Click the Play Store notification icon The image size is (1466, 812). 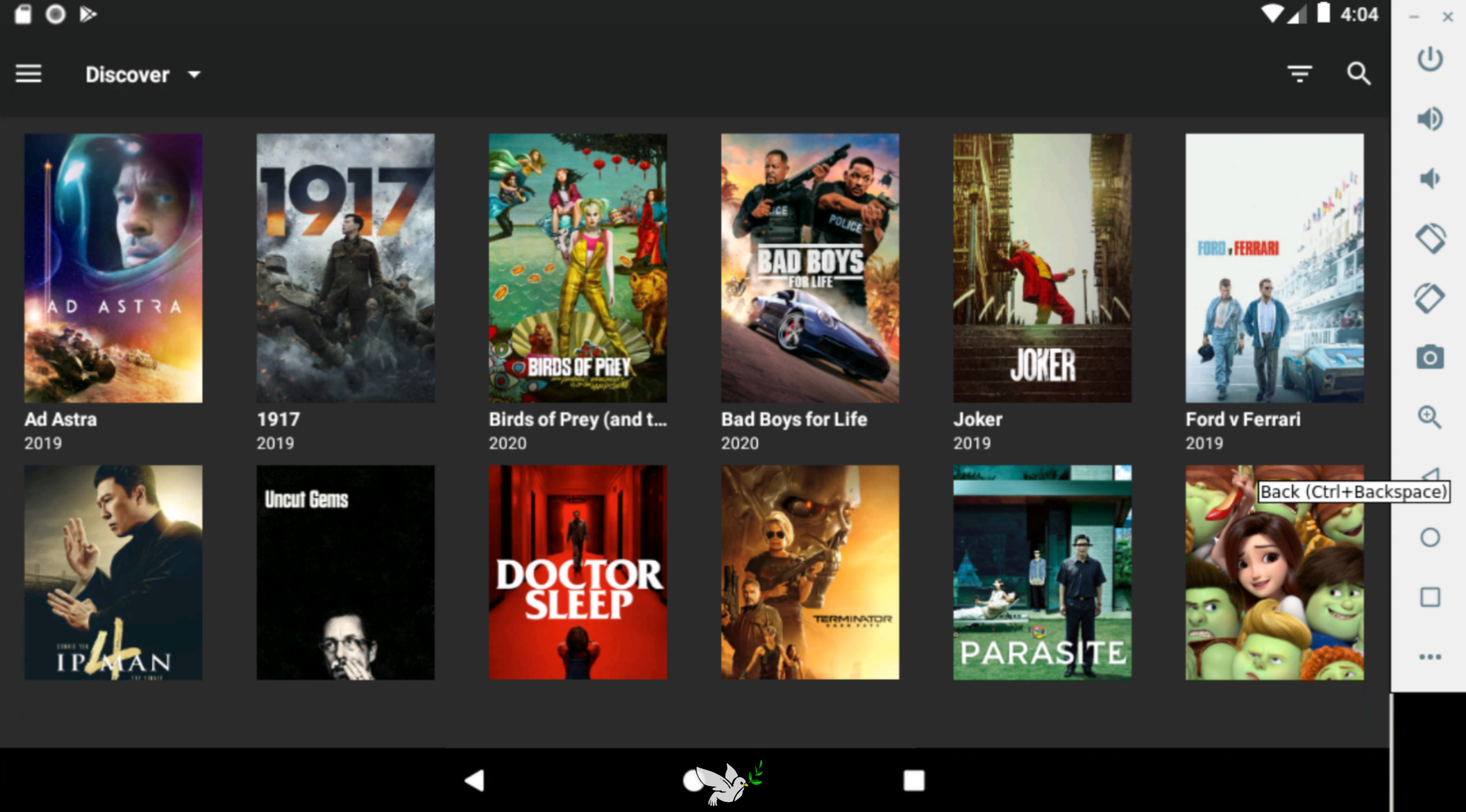point(88,14)
